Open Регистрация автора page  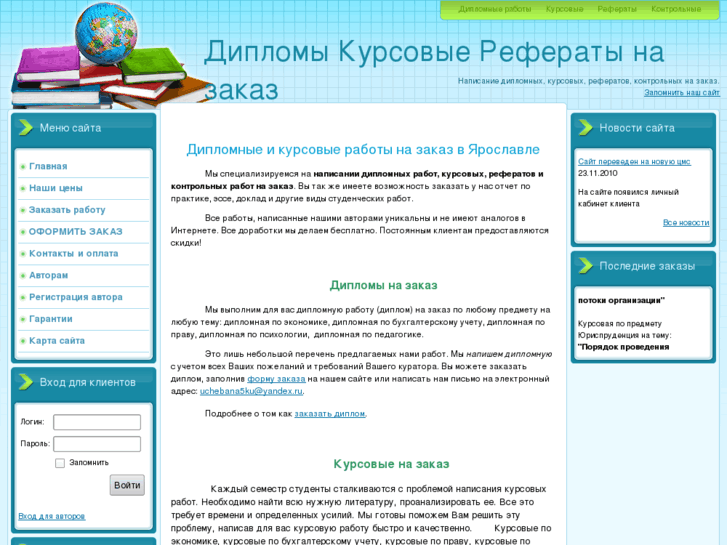[x=76, y=297]
